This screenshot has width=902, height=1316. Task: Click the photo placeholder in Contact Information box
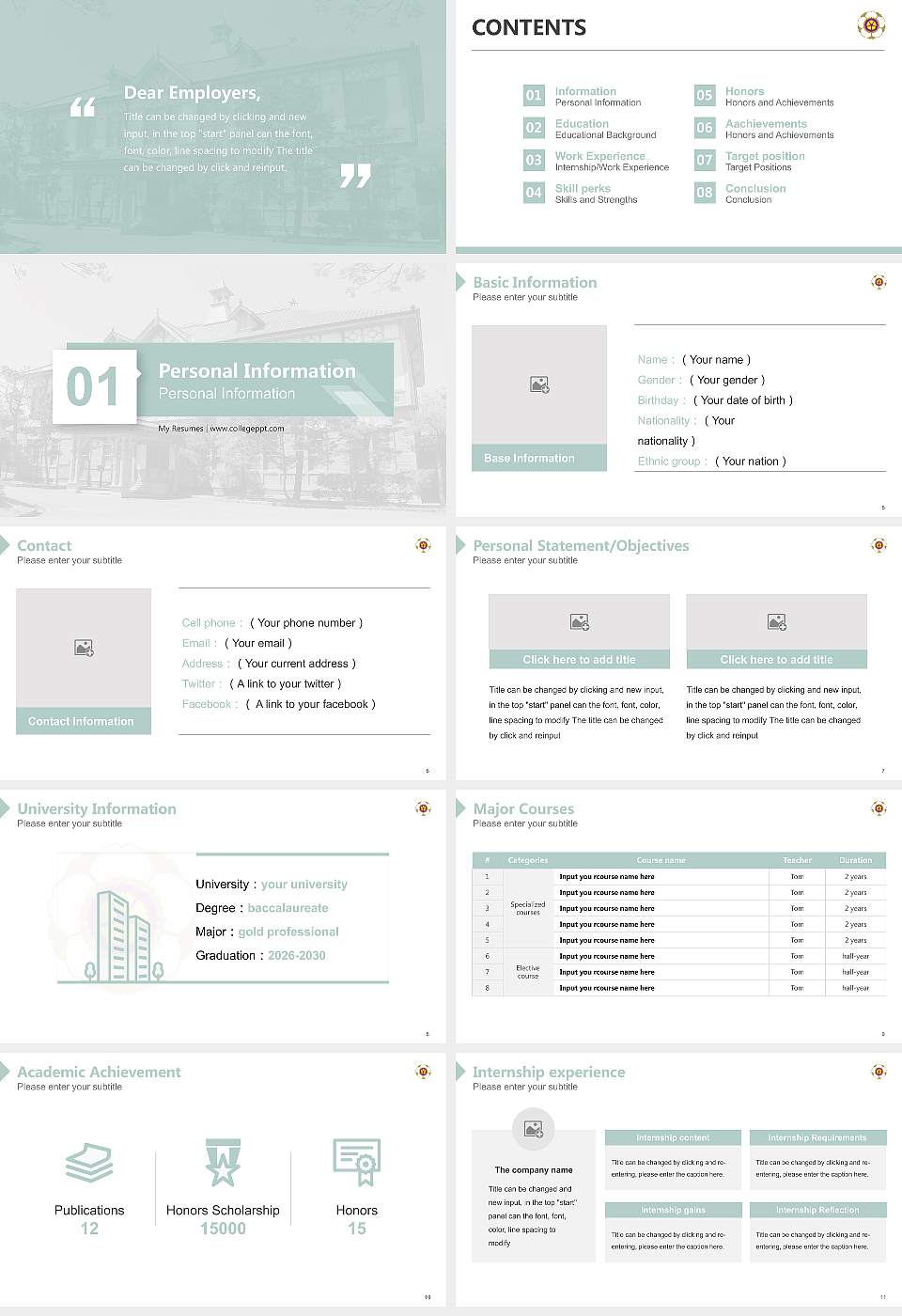83,647
